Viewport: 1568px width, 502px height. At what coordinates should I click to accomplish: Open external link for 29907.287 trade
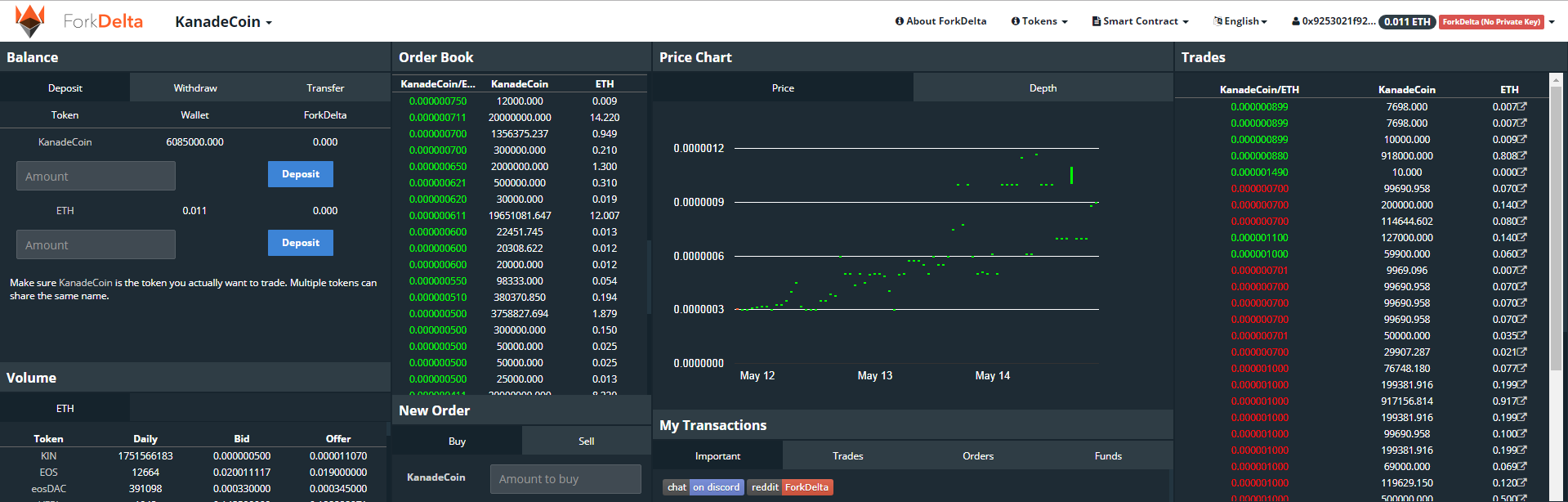pyautogui.click(x=1522, y=352)
